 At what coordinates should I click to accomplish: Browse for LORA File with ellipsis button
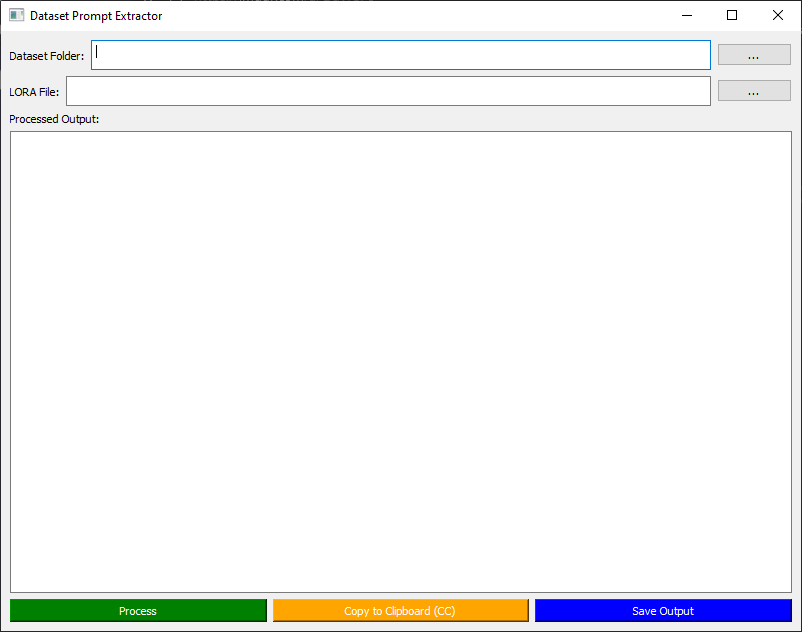pyautogui.click(x=754, y=91)
